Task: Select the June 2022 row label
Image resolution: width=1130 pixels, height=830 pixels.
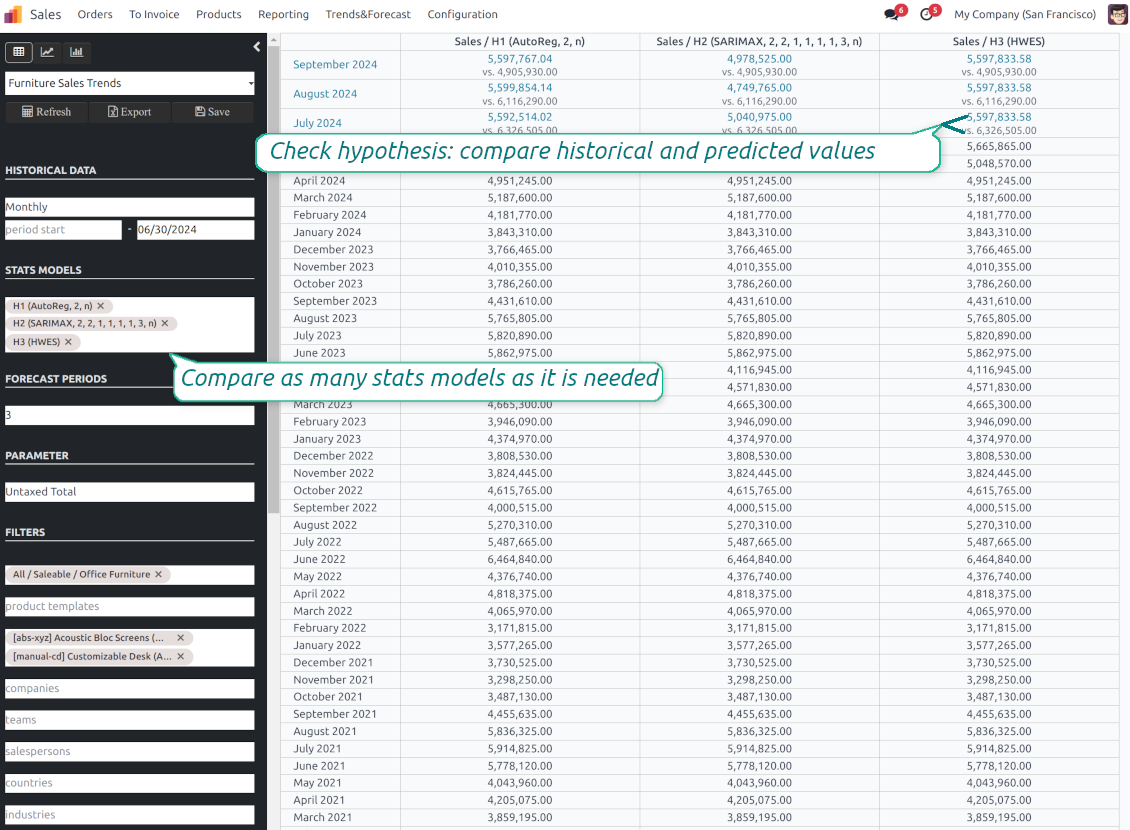Action: pyautogui.click(x=319, y=559)
